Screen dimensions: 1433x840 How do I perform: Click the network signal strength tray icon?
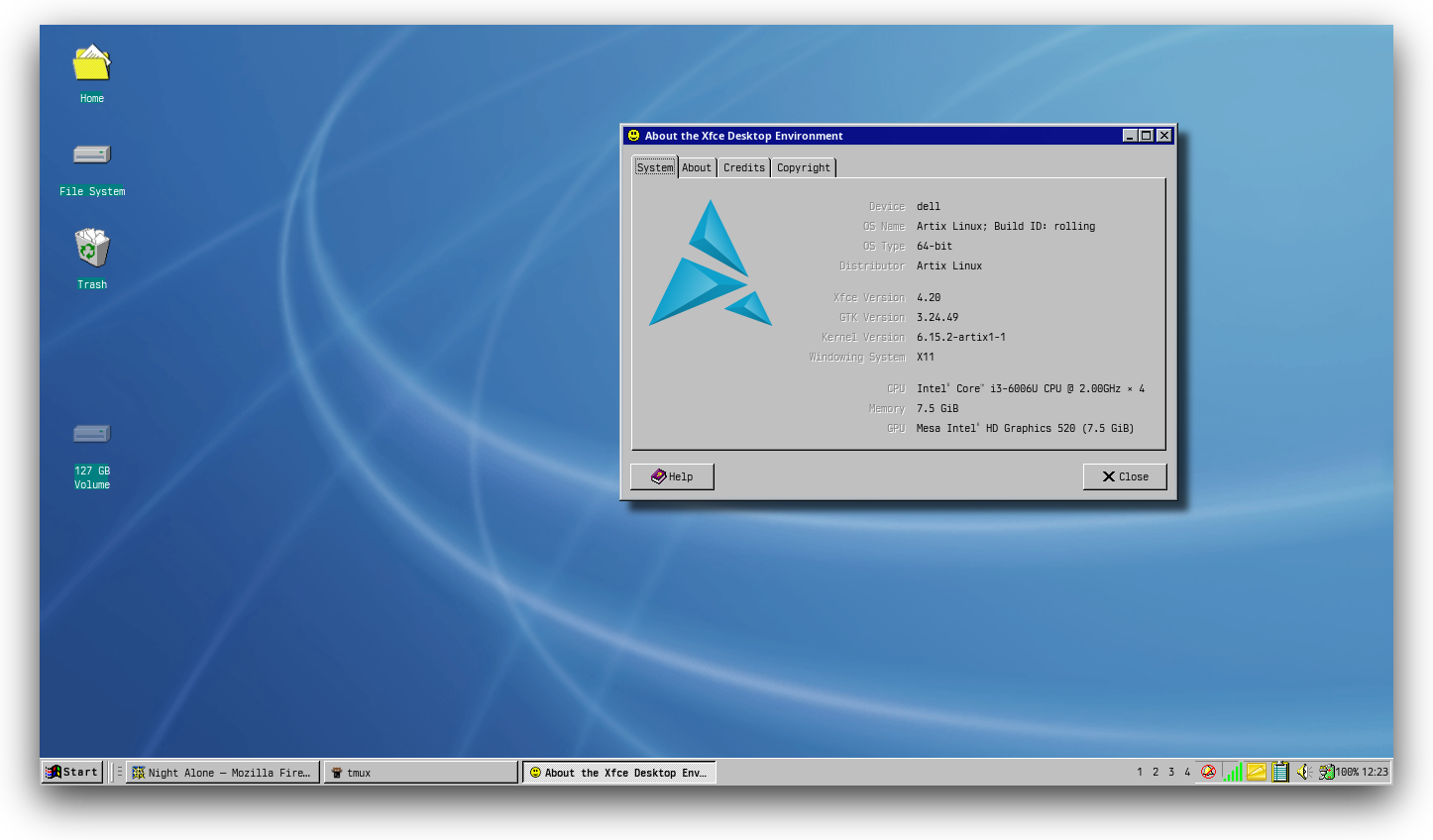click(x=1233, y=771)
